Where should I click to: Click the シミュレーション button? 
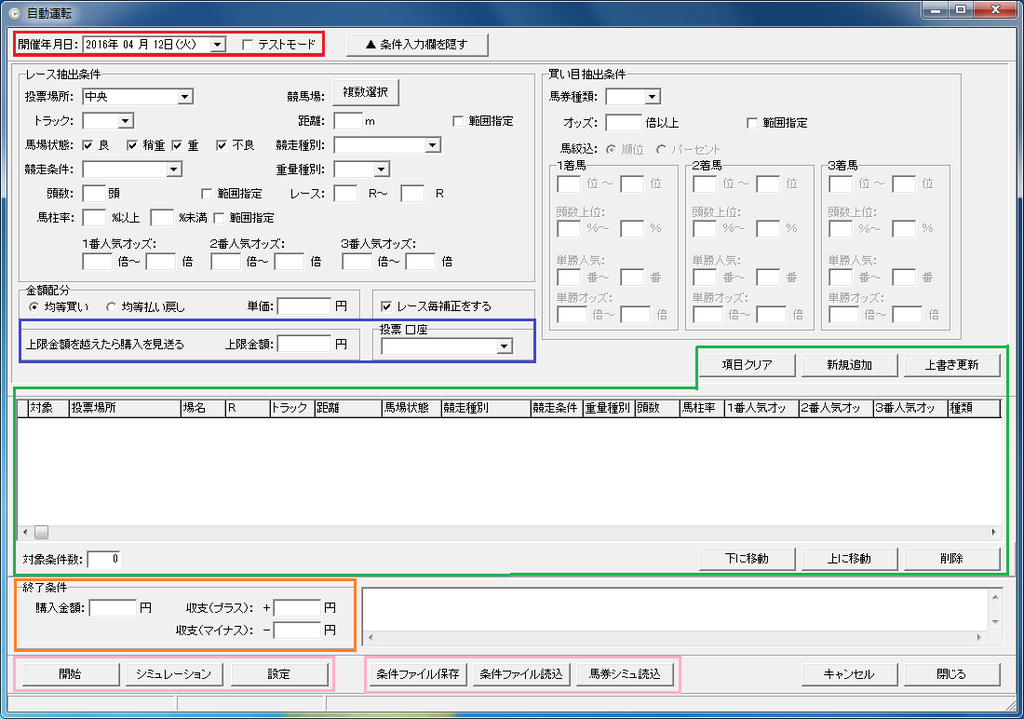tap(174, 674)
